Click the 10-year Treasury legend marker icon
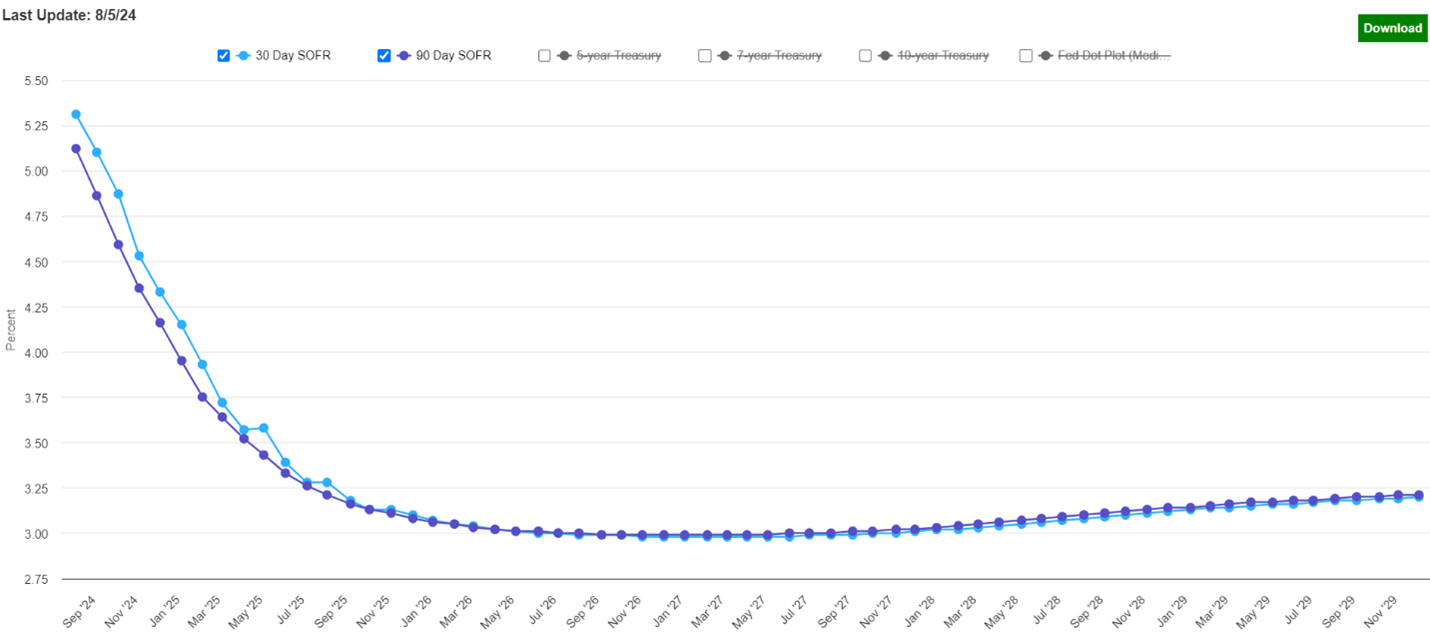 pos(886,56)
